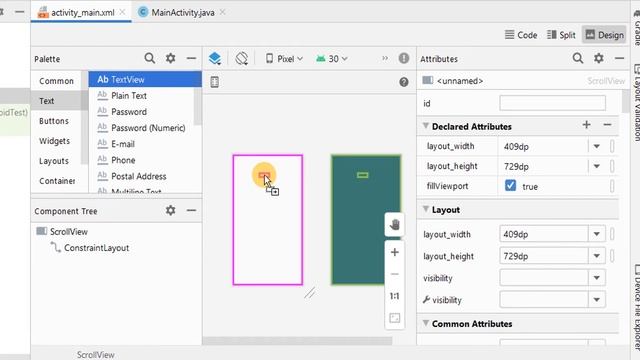
Task: Choose Password palette item
Action: 141,112
